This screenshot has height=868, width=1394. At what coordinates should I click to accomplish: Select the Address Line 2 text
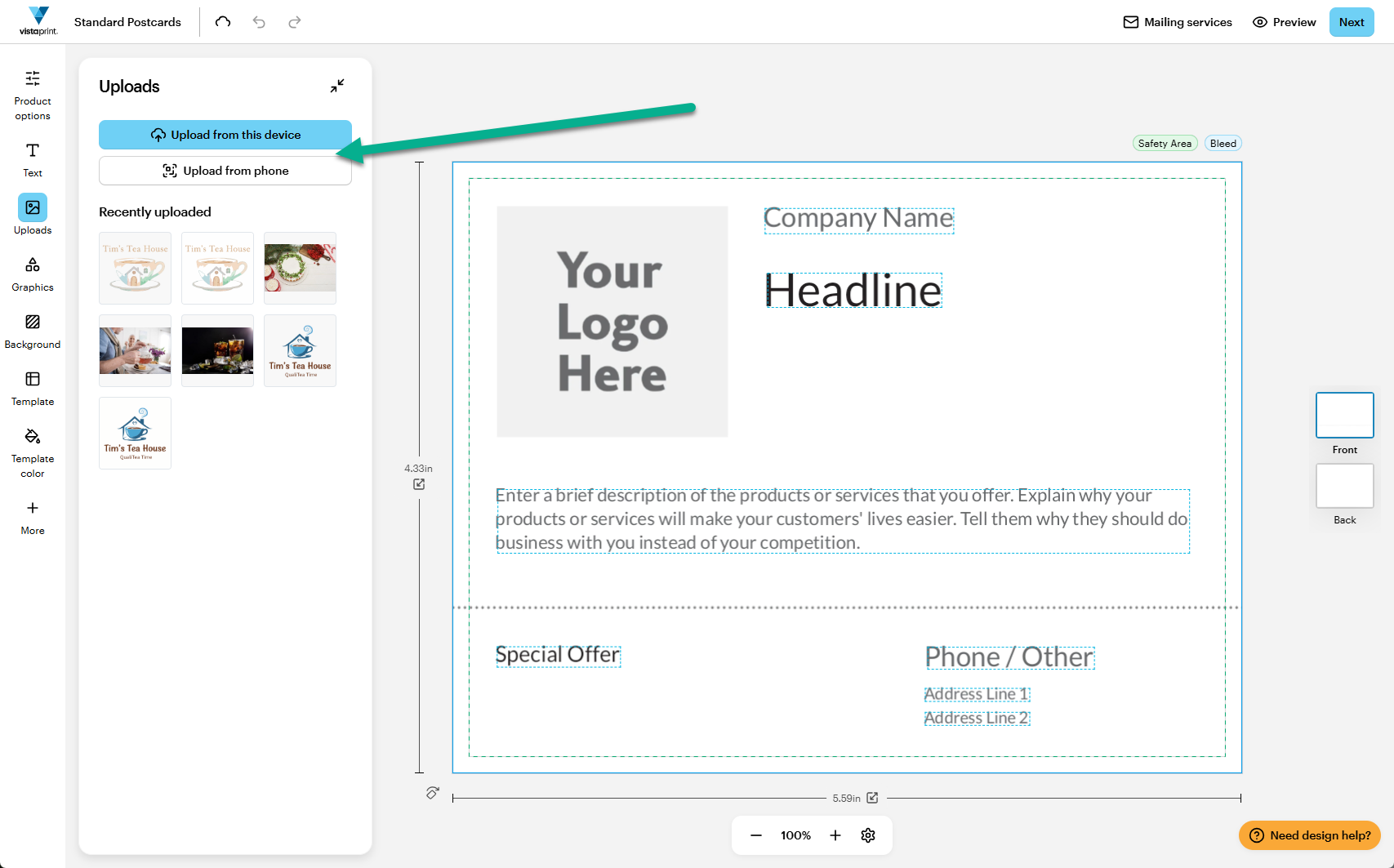[x=978, y=719]
